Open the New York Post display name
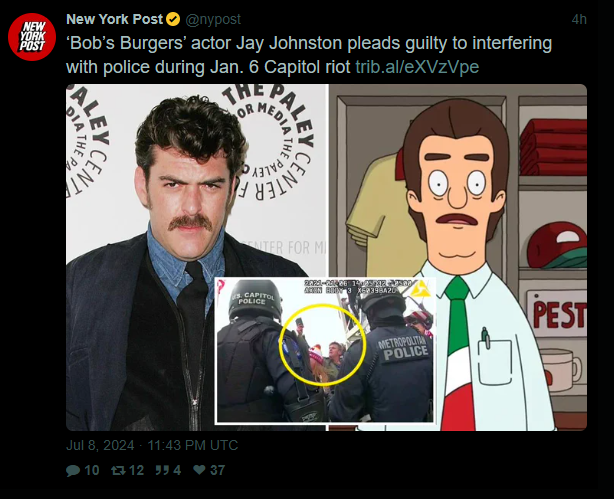This screenshot has width=614, height=499. click(x=114, y=19)
